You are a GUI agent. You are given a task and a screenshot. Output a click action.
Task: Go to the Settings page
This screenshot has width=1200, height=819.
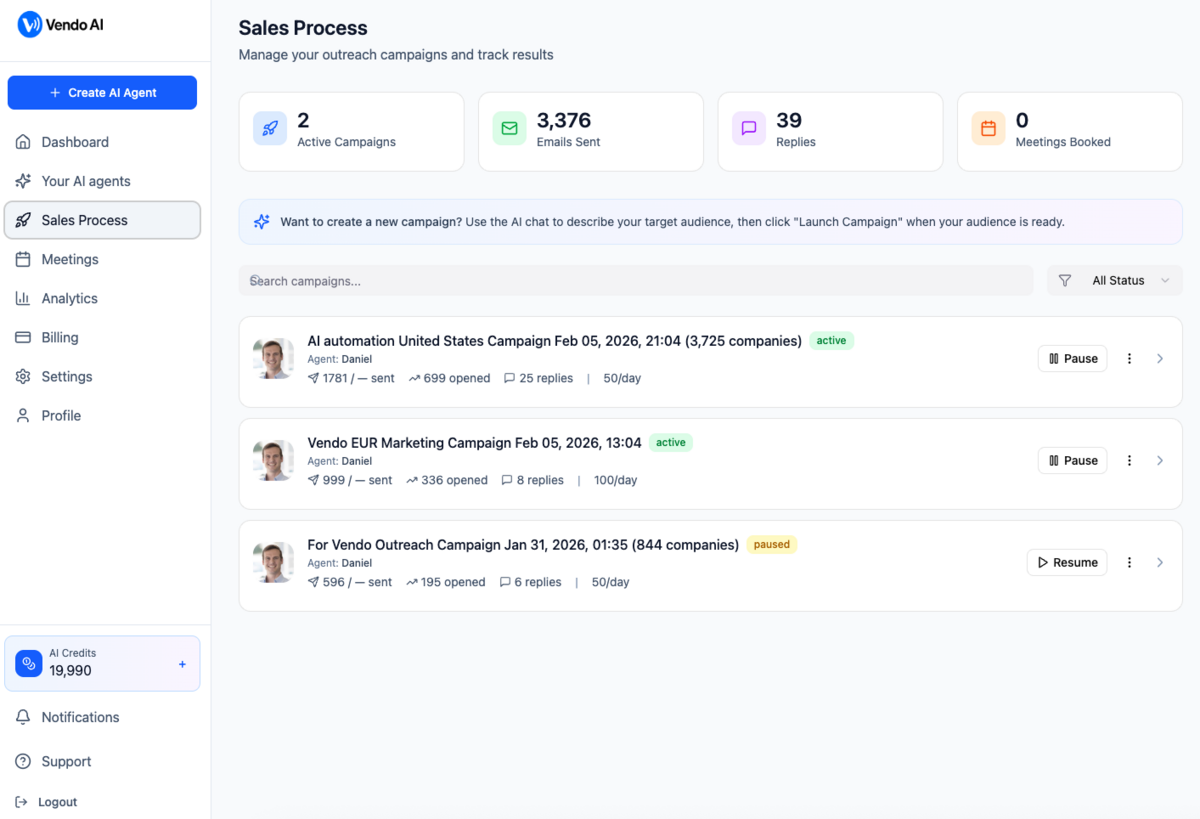tap(68, 376)
